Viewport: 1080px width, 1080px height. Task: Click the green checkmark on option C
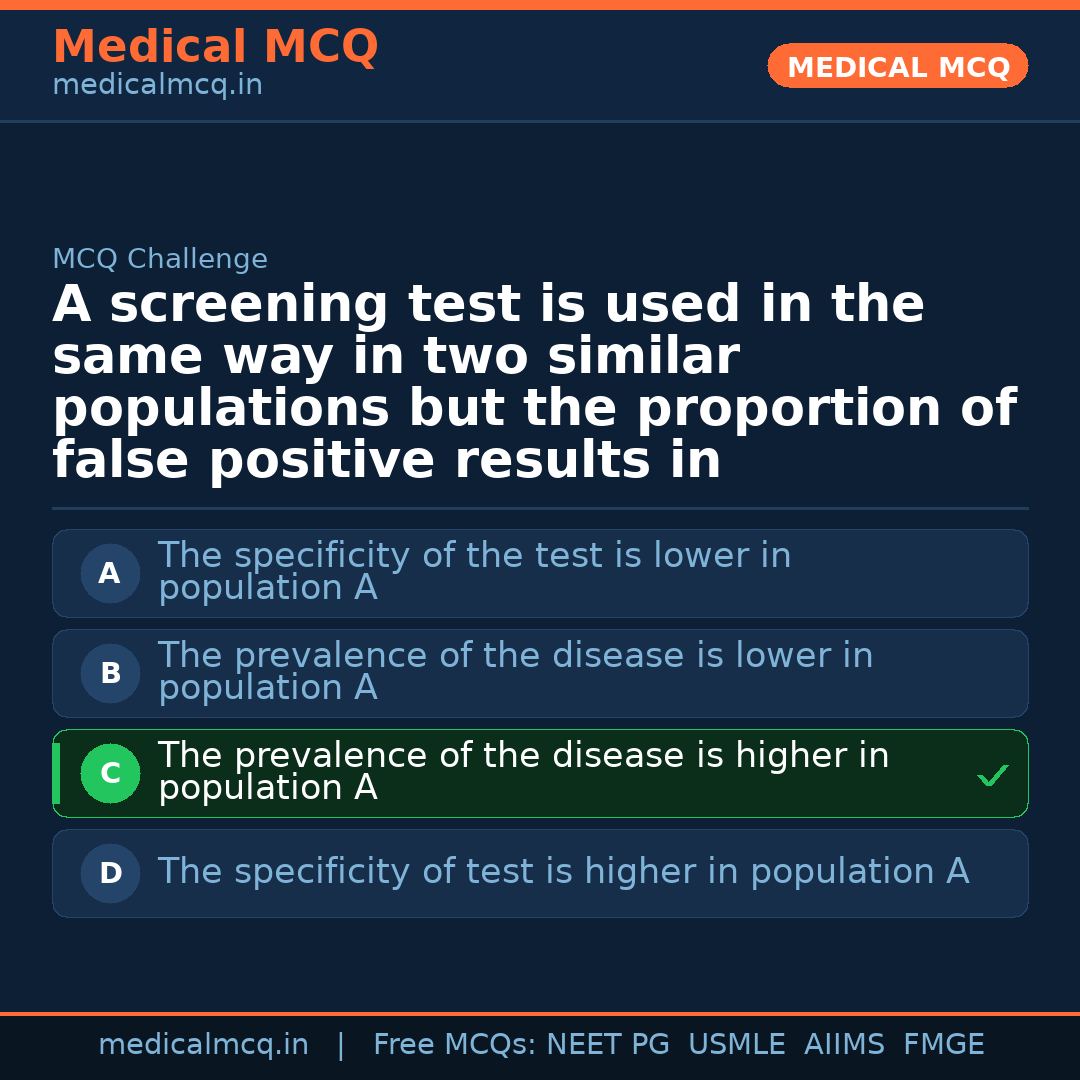992,775
